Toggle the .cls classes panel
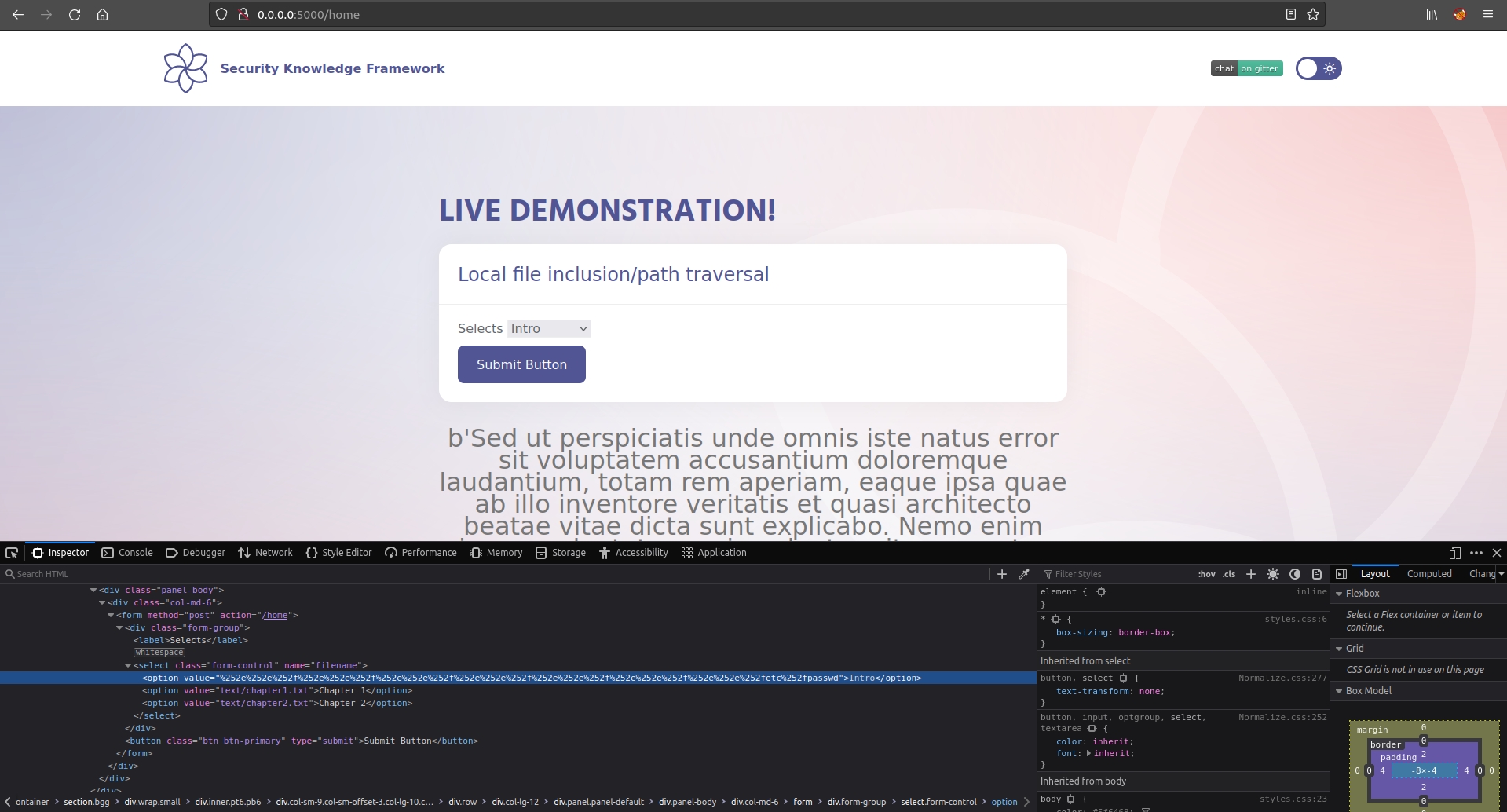This screenshot has width=1507, height=812. point(1229,574)
